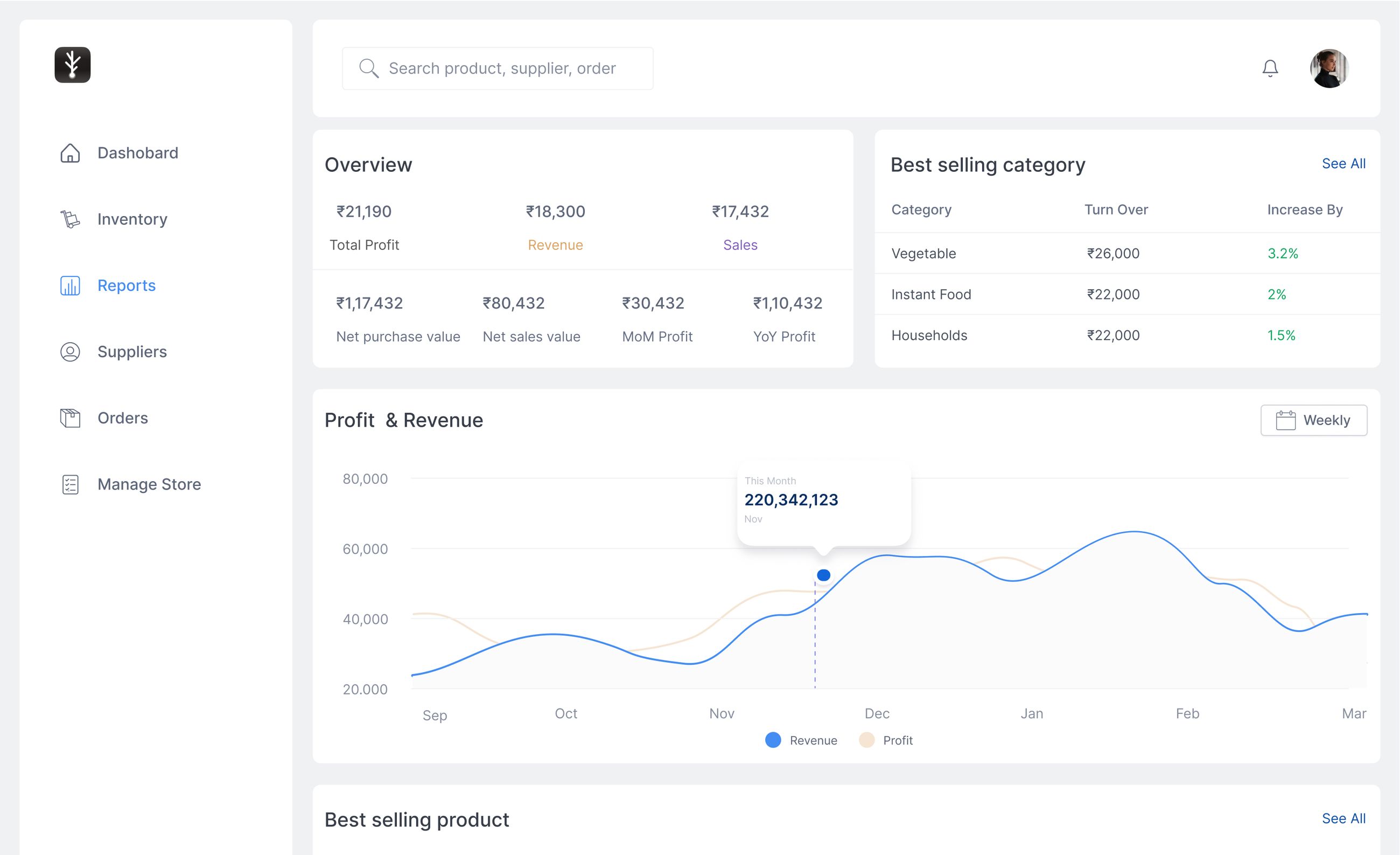Select the Inventory cart icon
The image size is (1400, 855).
[70, 219]
